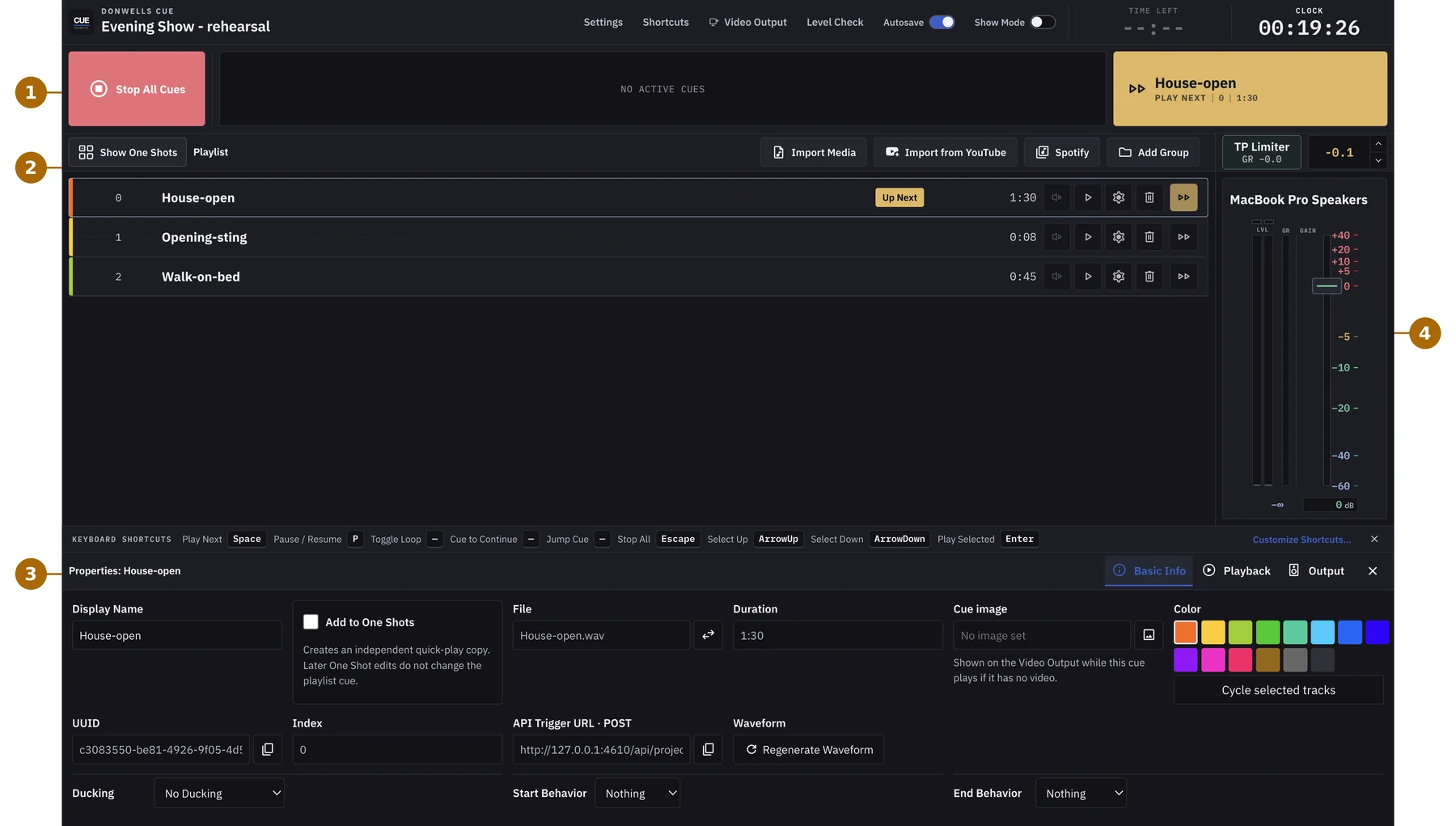This screenshot has height=826, width=1456.
Task: Check Add to One Shots checkbox
Action: [311, 622]
